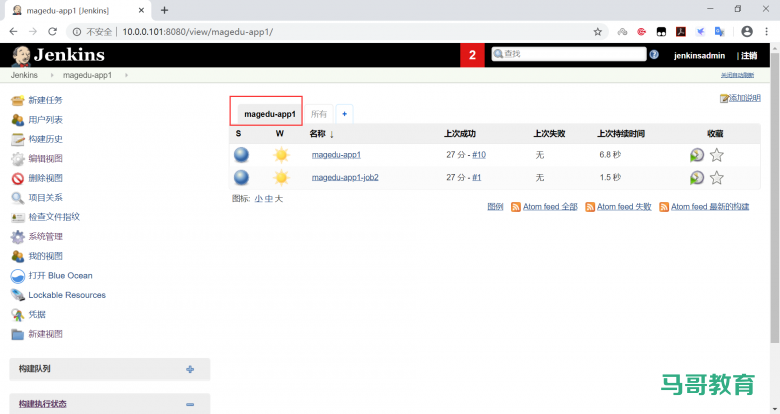
Task: Favorite magedu-app1-job2 with the star icon
Action: click(716, 178)
